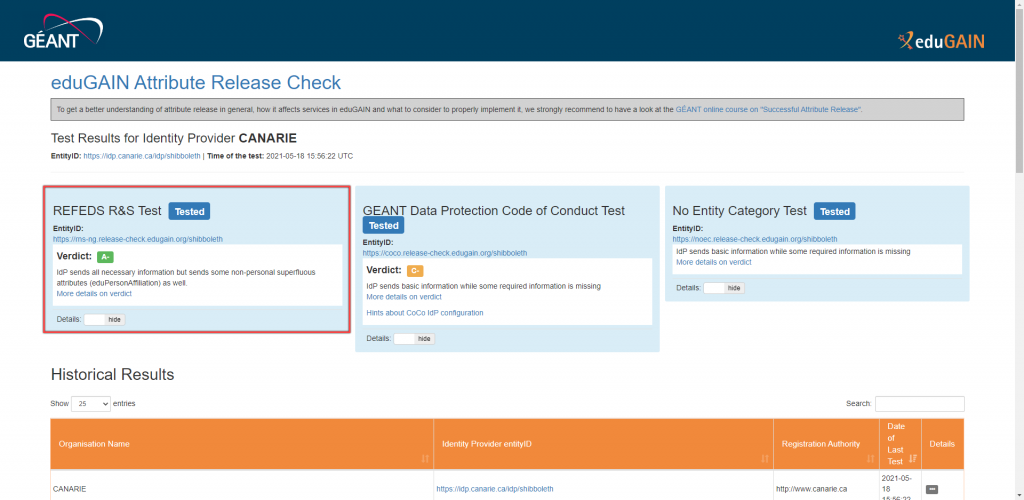Open the Show entries count dropdown
The height and width of the screenshot is (500, 1024).
click(90, 404)
